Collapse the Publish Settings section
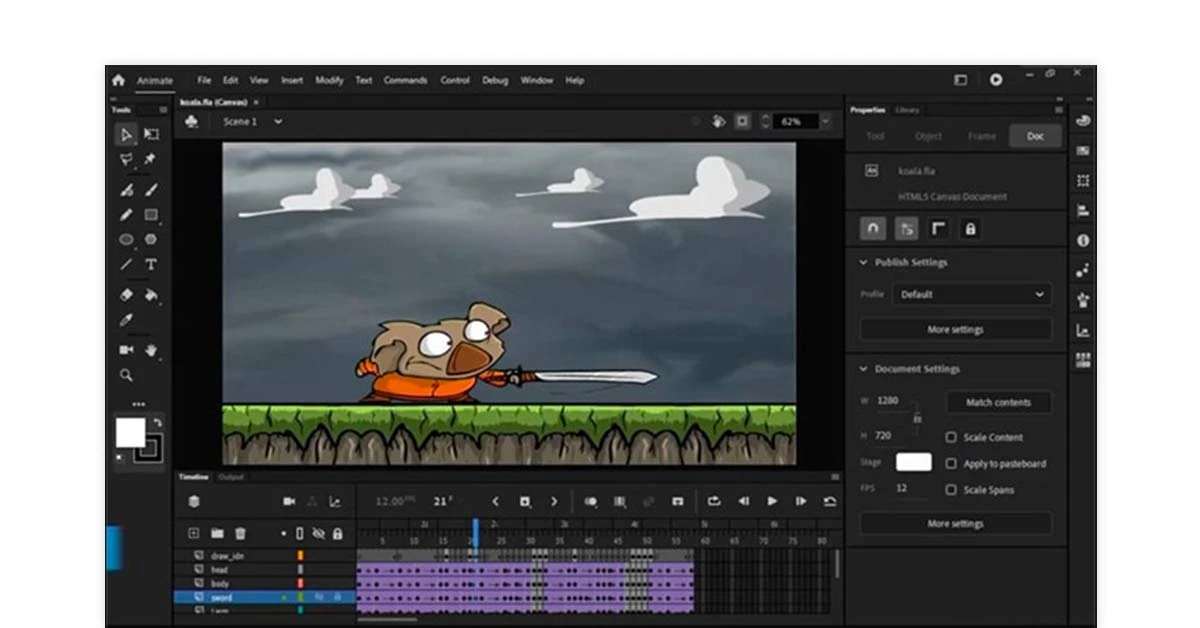Image resolution: width=1200 pixels, height=628 pixels. 863,262
